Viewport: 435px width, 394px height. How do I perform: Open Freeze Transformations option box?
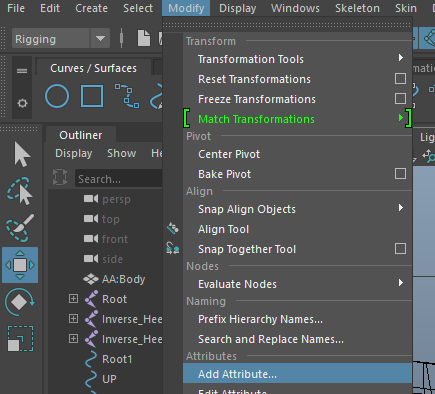pyautogui.click(x=400, y=99)
